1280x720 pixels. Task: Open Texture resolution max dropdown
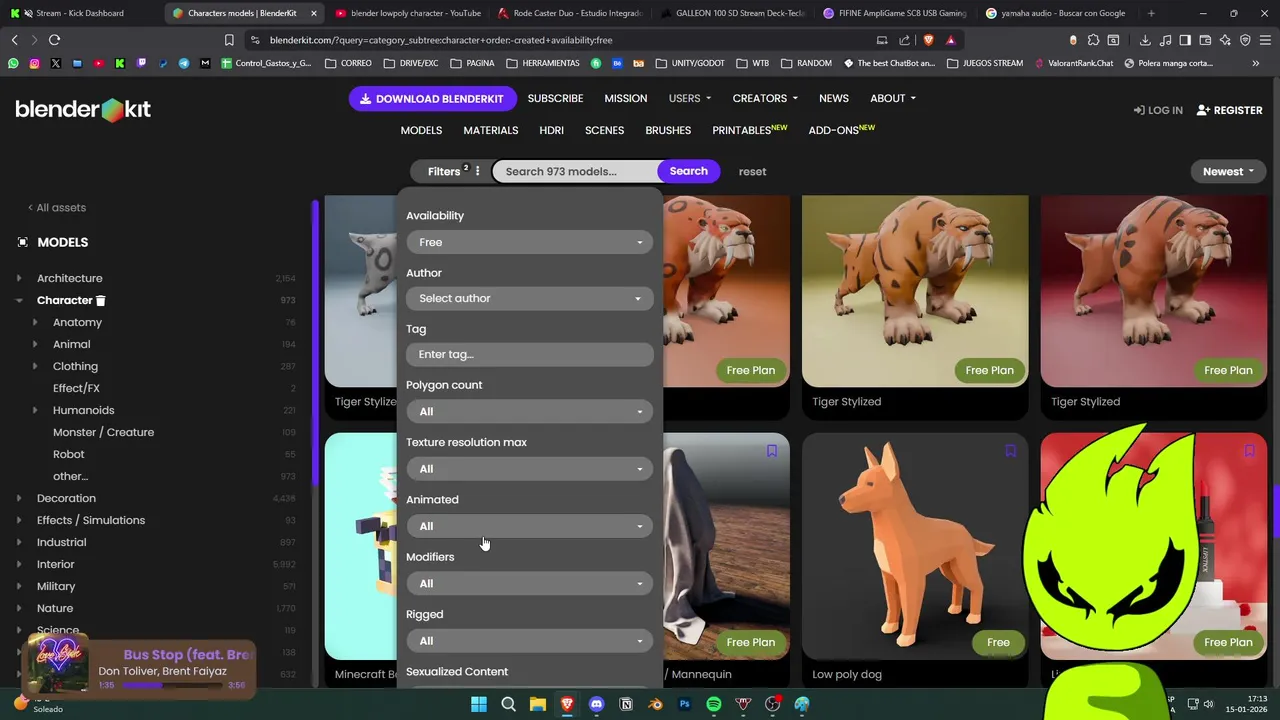(530, 469)
